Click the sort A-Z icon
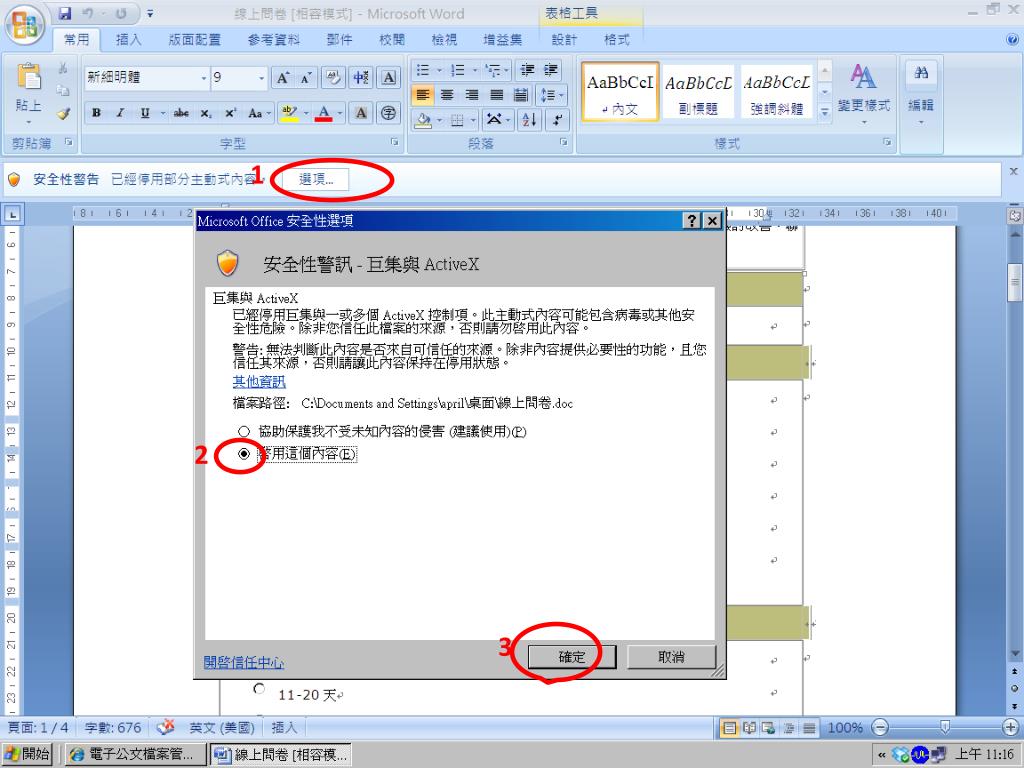The width and height of the screenshot is (1024, 768). [529, 120]
